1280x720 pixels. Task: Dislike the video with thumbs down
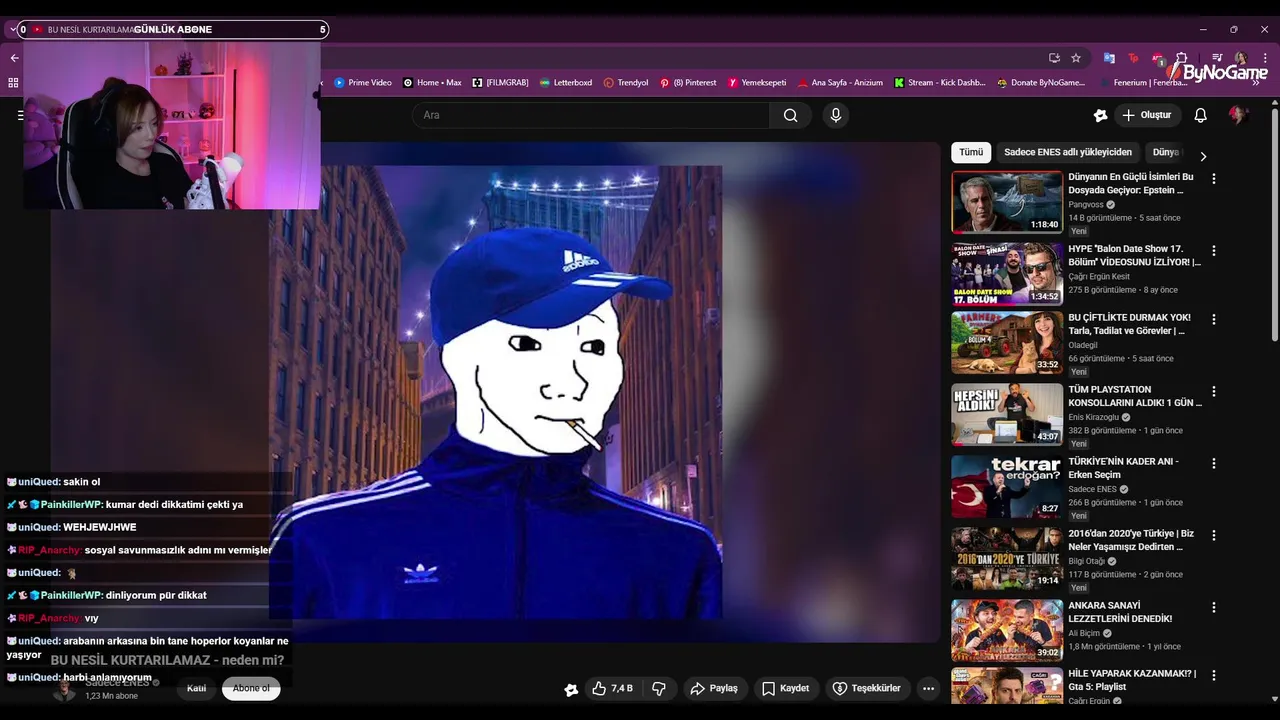pos(659,688)
